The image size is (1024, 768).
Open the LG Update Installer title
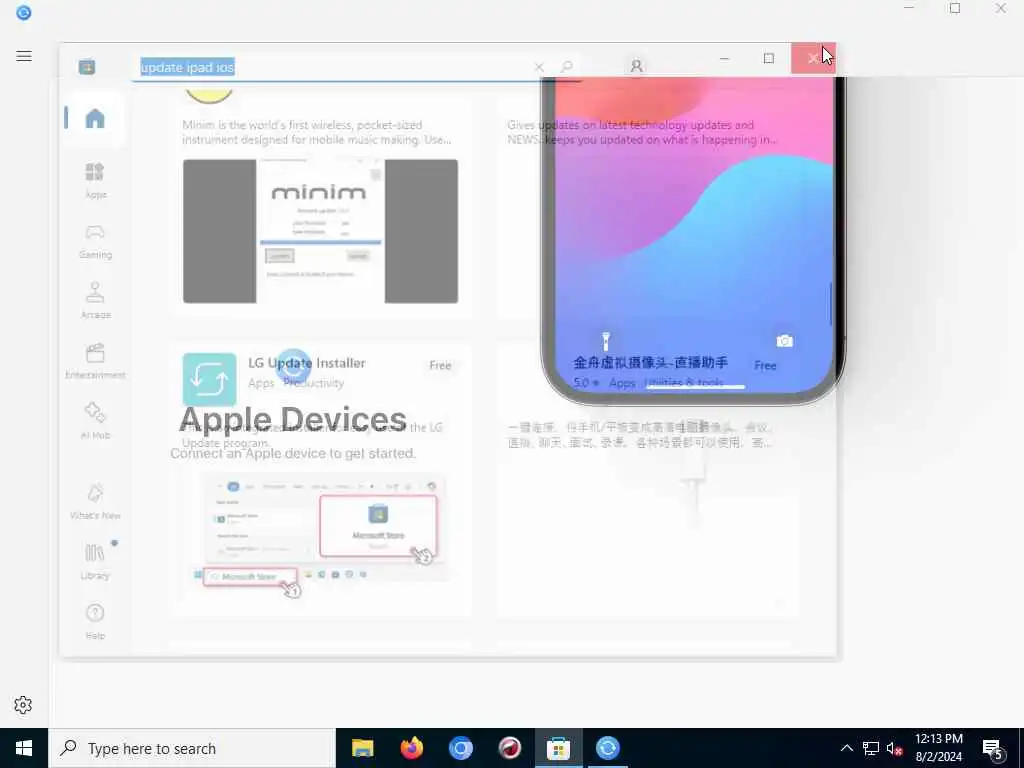pyautogui.click(x=307, y=363)
